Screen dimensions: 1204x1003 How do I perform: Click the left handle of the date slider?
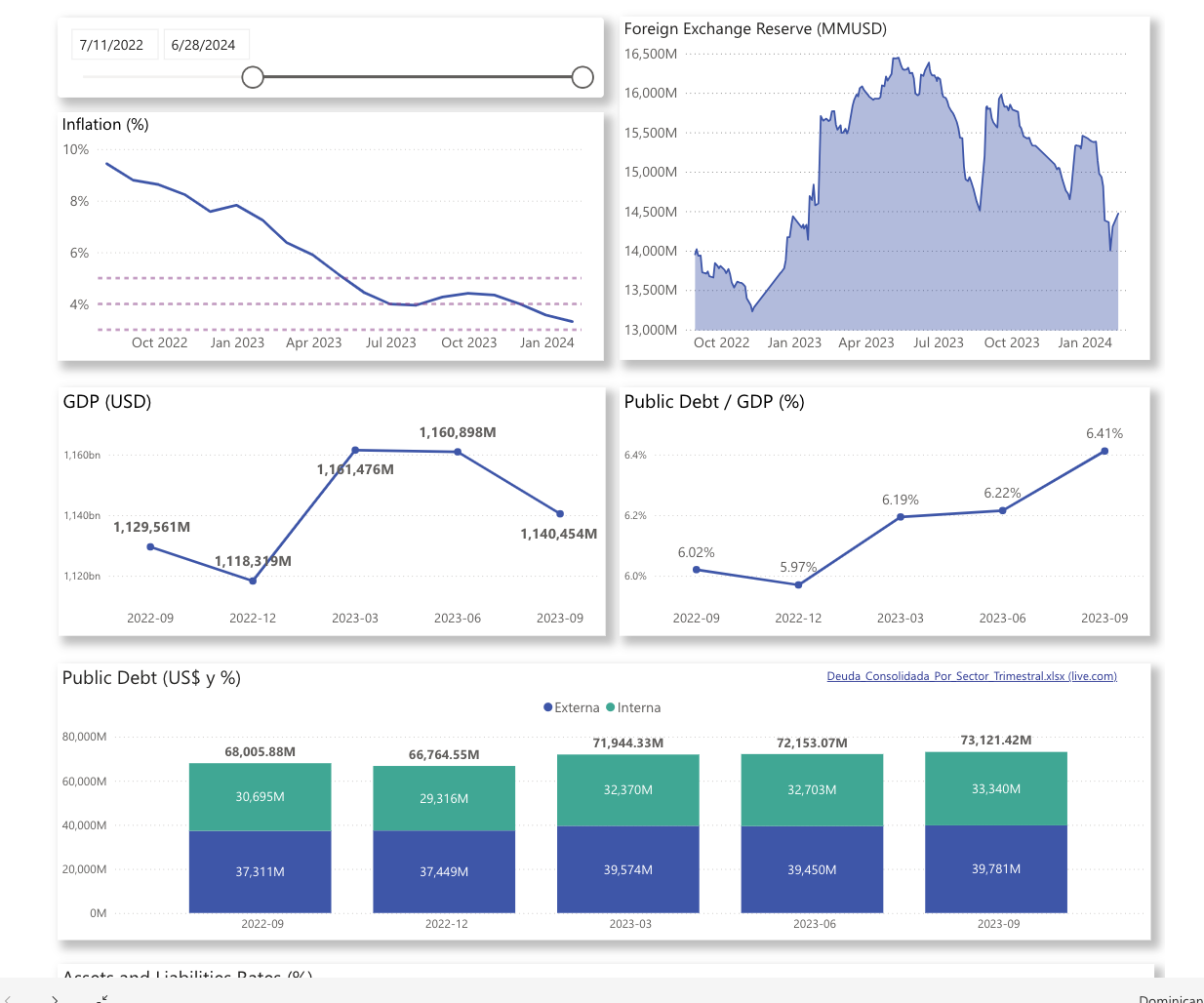pyautogui.click(x=253, y=77)
